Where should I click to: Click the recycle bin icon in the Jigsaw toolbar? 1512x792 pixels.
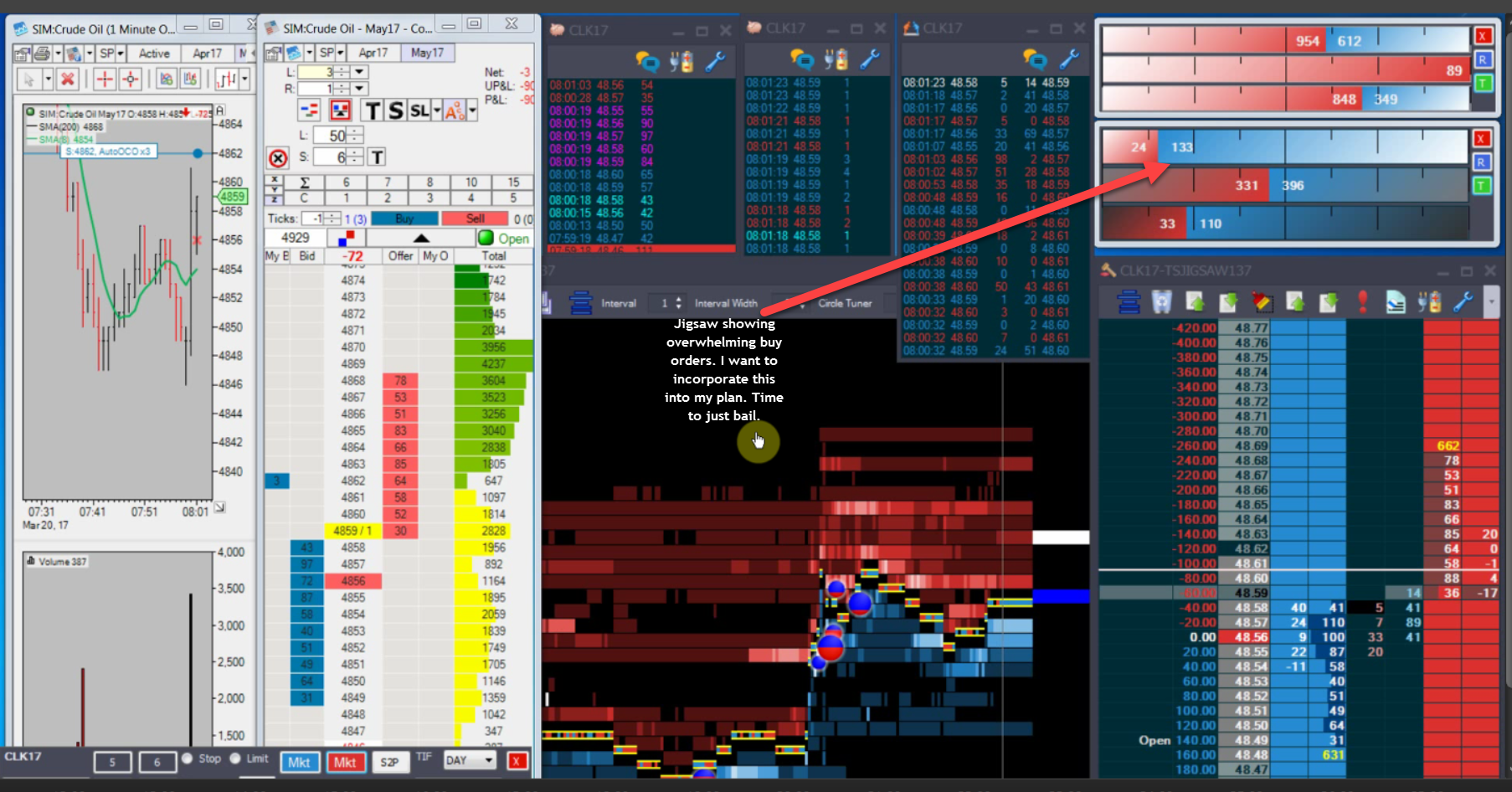pos(1161,301)
